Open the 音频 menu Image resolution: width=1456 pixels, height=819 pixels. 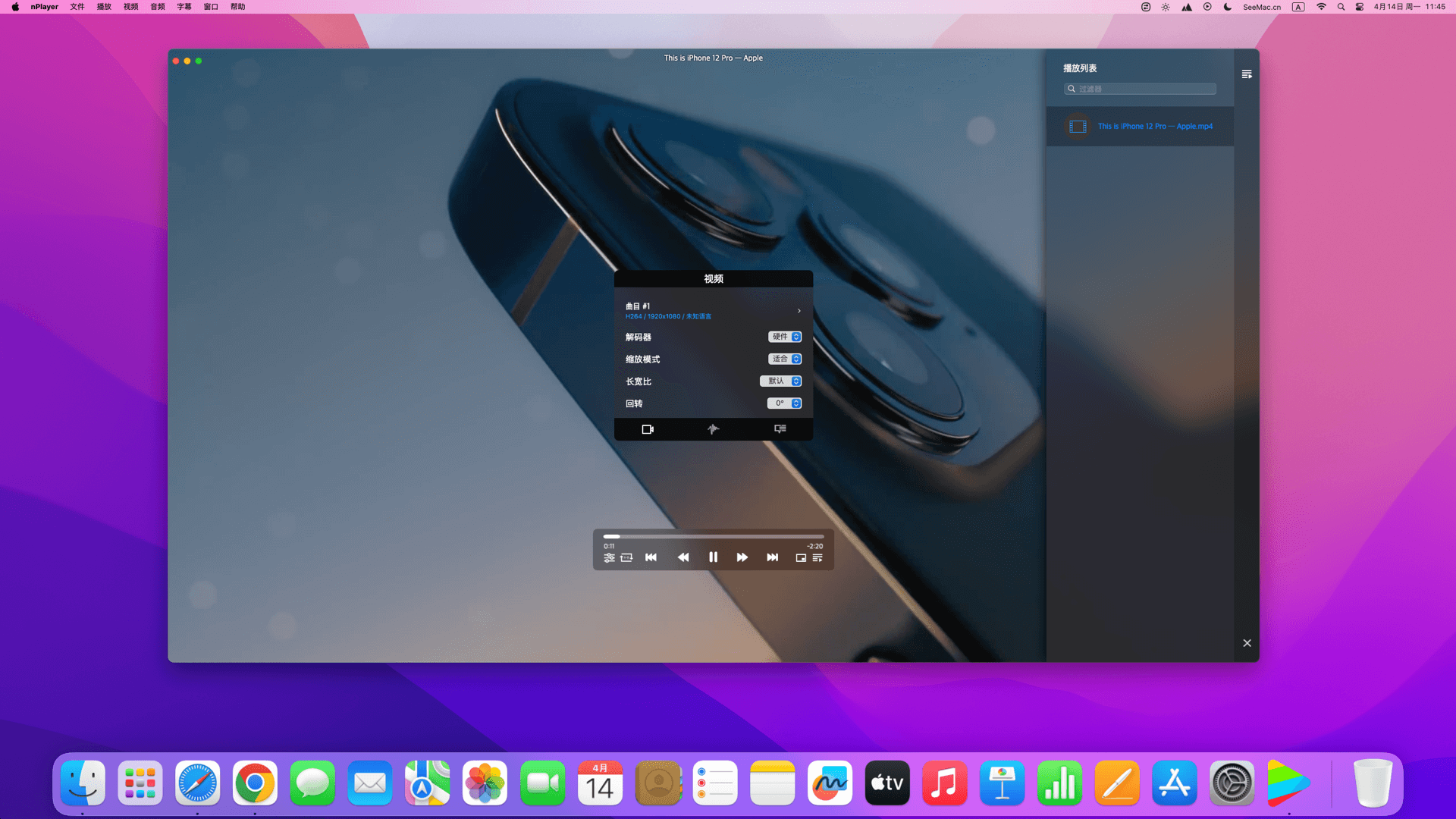[157, 7]
